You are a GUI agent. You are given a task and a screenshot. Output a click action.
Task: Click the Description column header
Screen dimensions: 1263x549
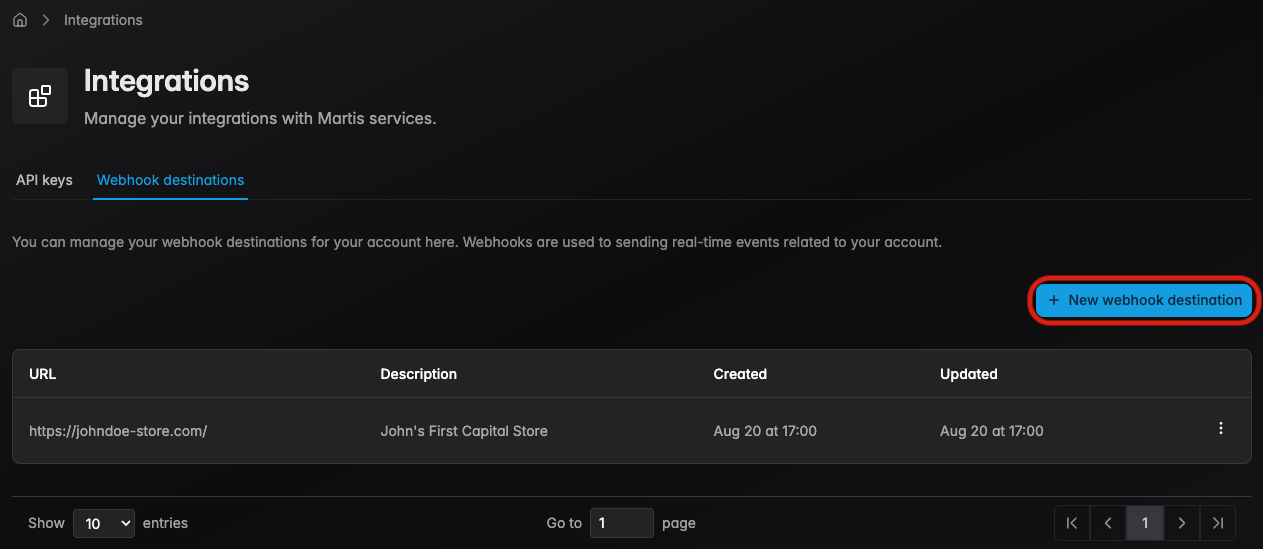418,374
